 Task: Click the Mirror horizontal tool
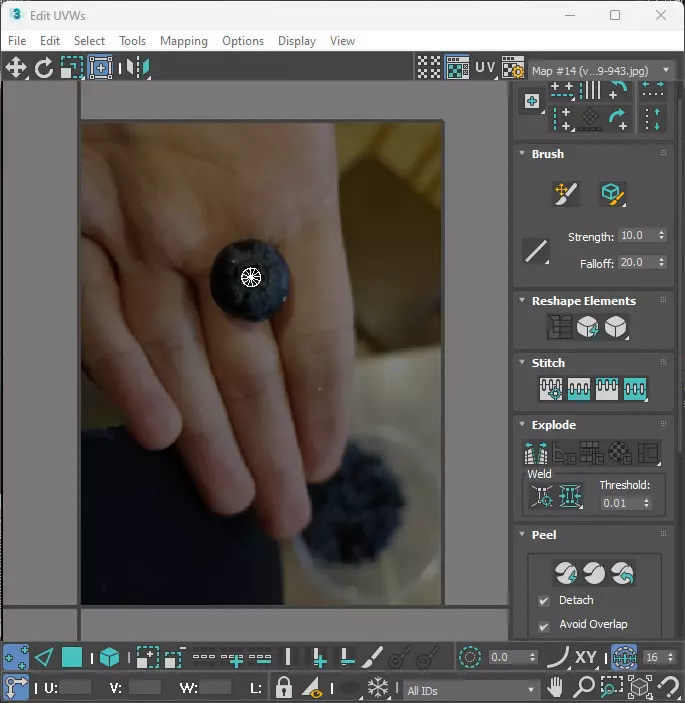[138, 68]
